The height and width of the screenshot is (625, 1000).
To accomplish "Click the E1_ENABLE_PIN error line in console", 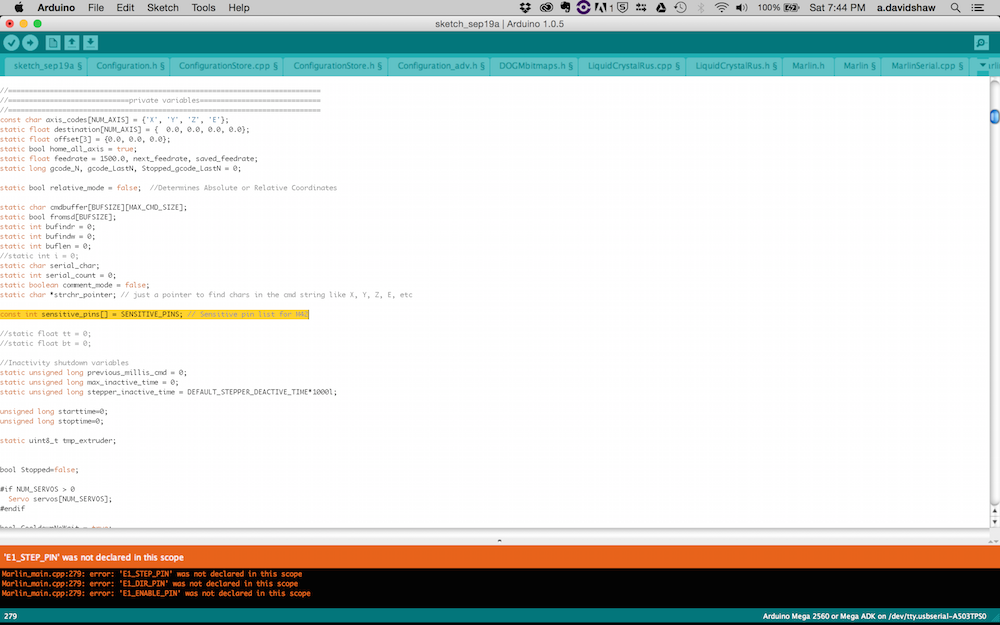I will coord(156,593).
